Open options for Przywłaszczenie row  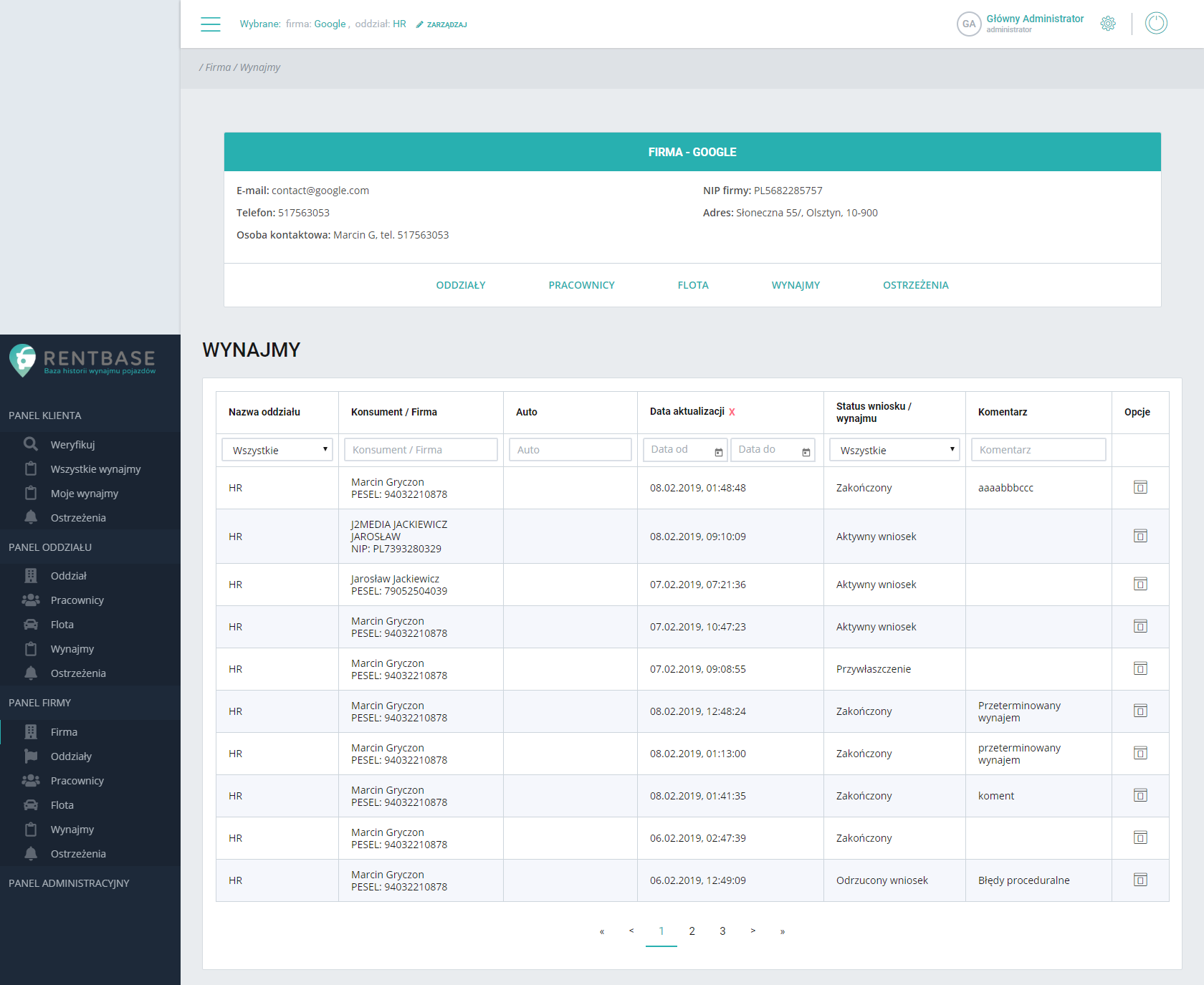(1140, 669)
